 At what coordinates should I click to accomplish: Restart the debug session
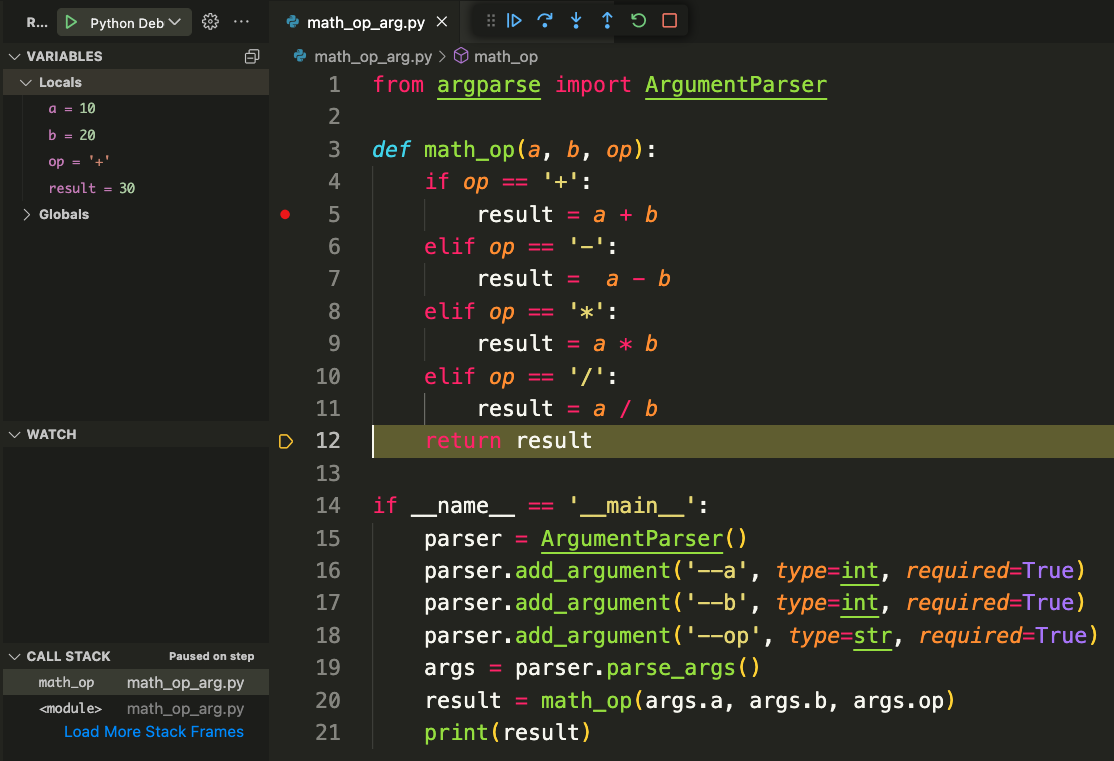point(639,21)
